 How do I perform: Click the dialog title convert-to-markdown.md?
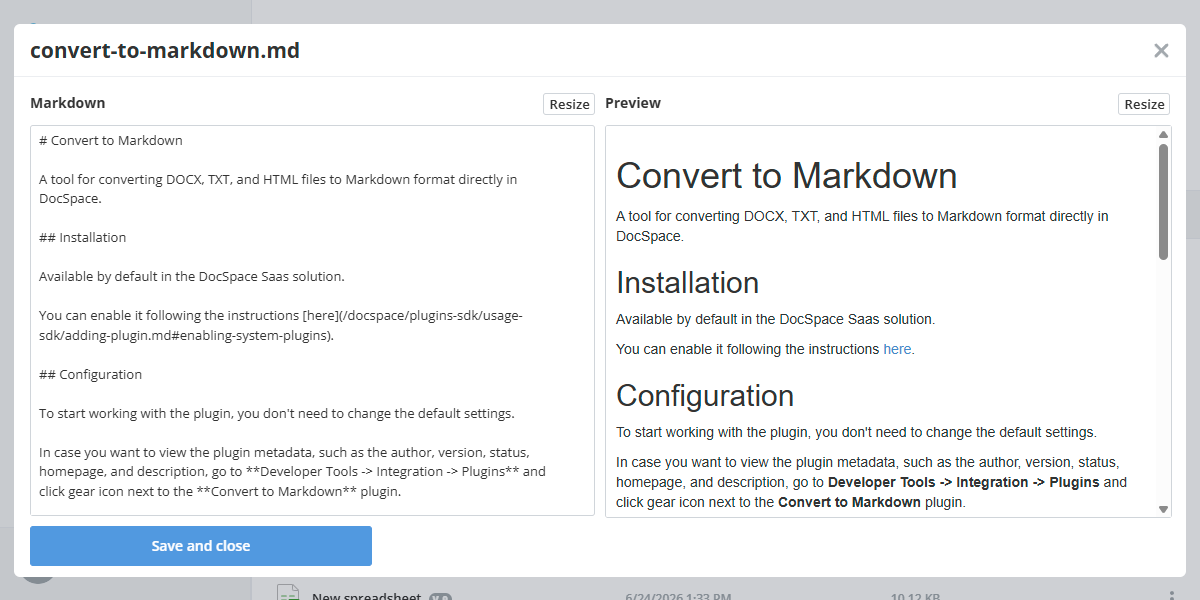coord(165,51)
